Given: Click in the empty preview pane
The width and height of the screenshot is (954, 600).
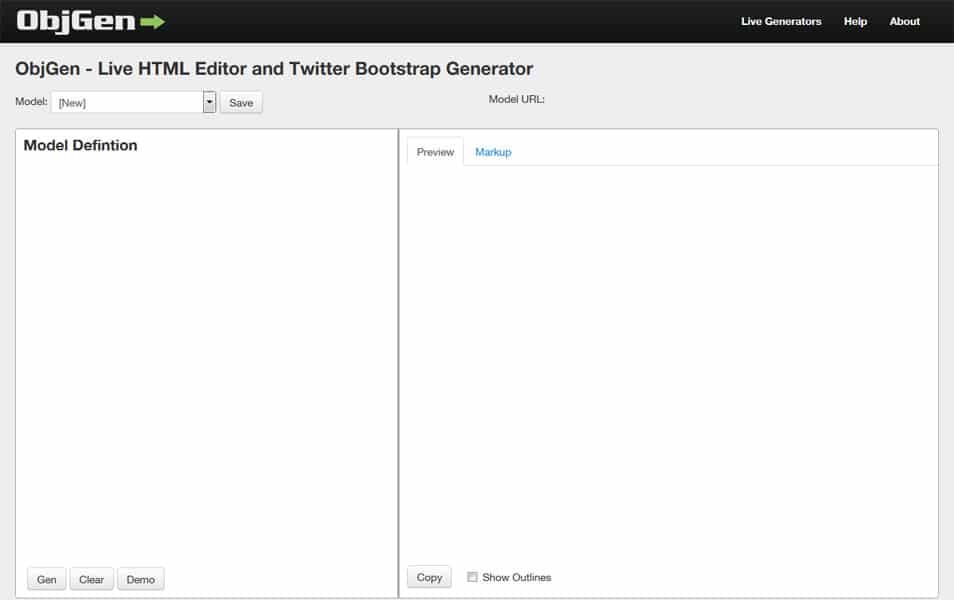Looking at the screenshot, I should click(x=668, y=360).
